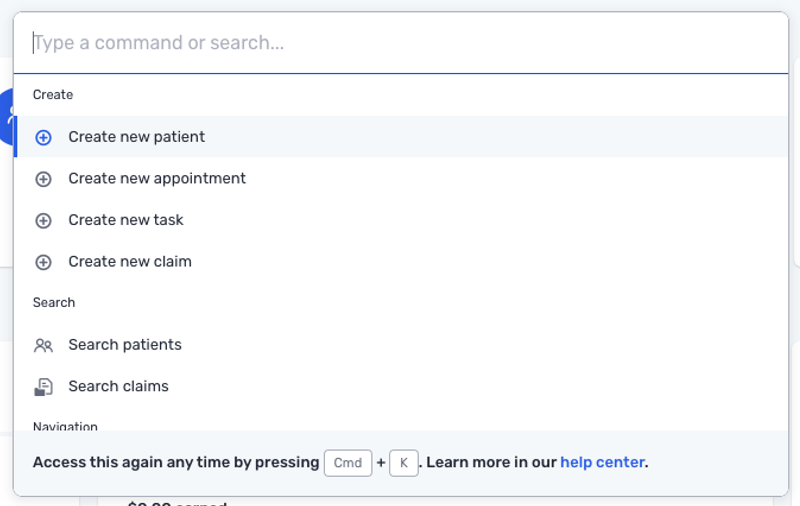Click the plus icon beside Create new task
The width and height of the screenshot is (800, 506).
(x=43, y=221)
